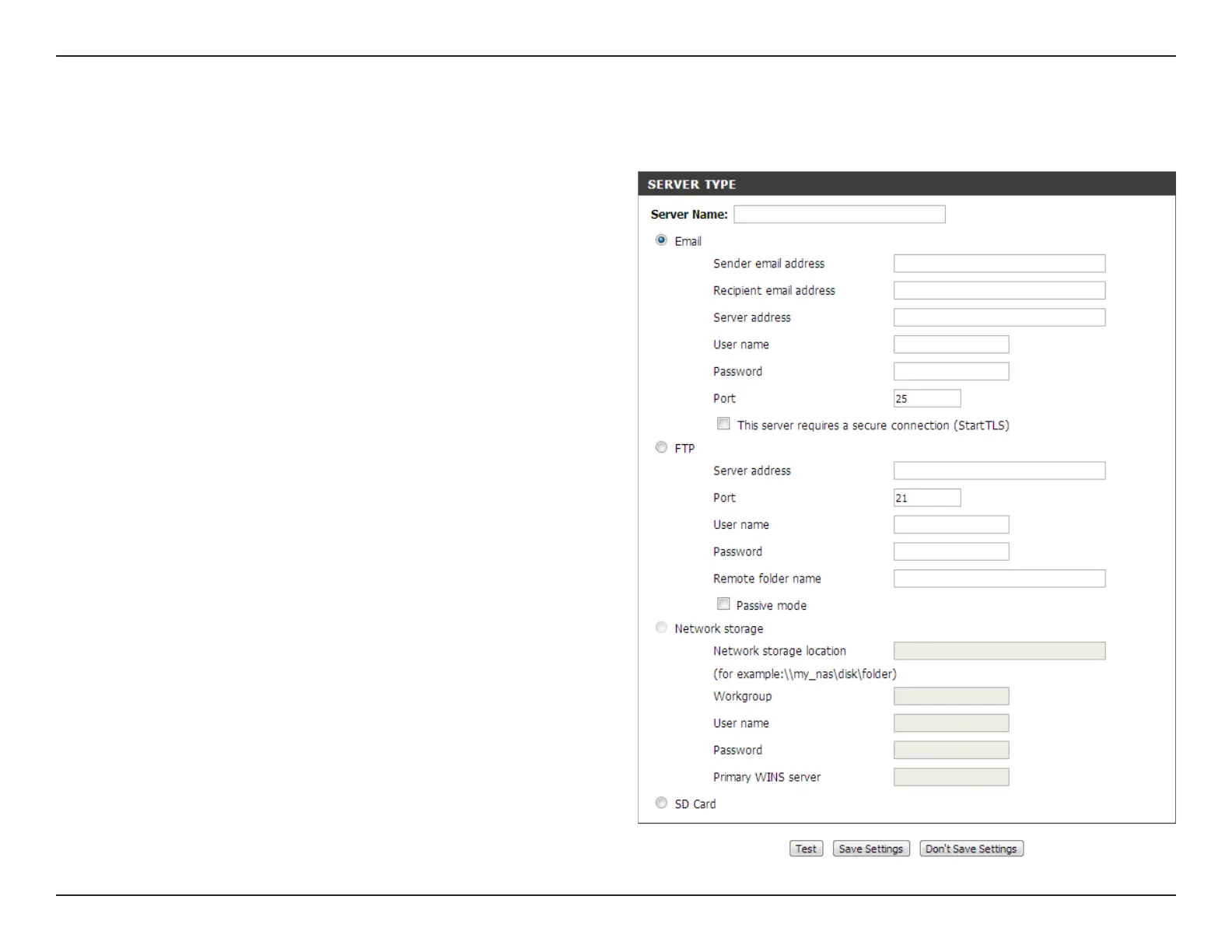Click the Sender email address field
Image resolution: width=1232 pixels, height=952 pixels.
point(999,264)
